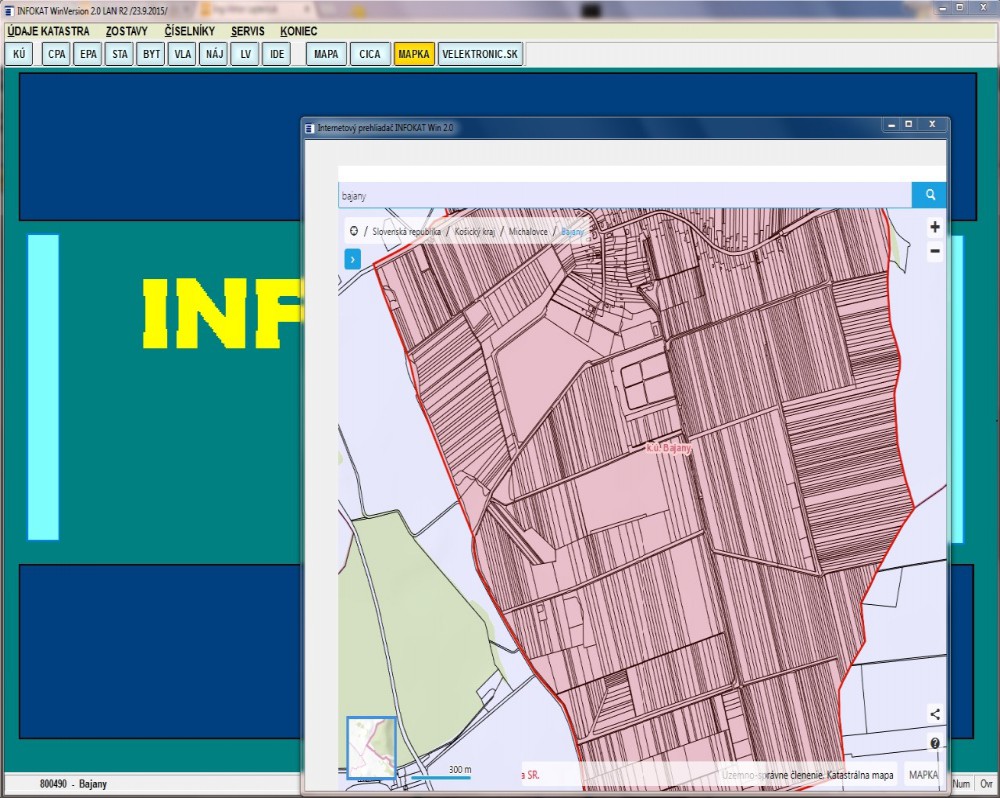Click the overview minimap thumbnail
The width and height of the screenshot is (1000, 798).
pos(371,746)
